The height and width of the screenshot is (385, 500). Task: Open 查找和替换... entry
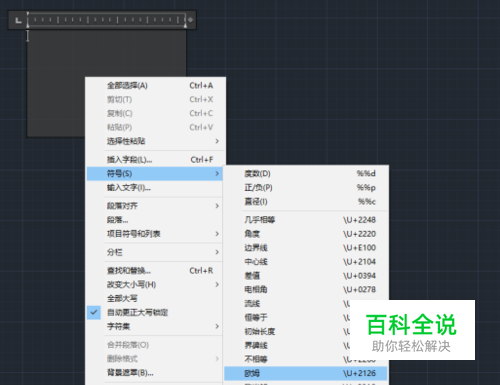155,271
